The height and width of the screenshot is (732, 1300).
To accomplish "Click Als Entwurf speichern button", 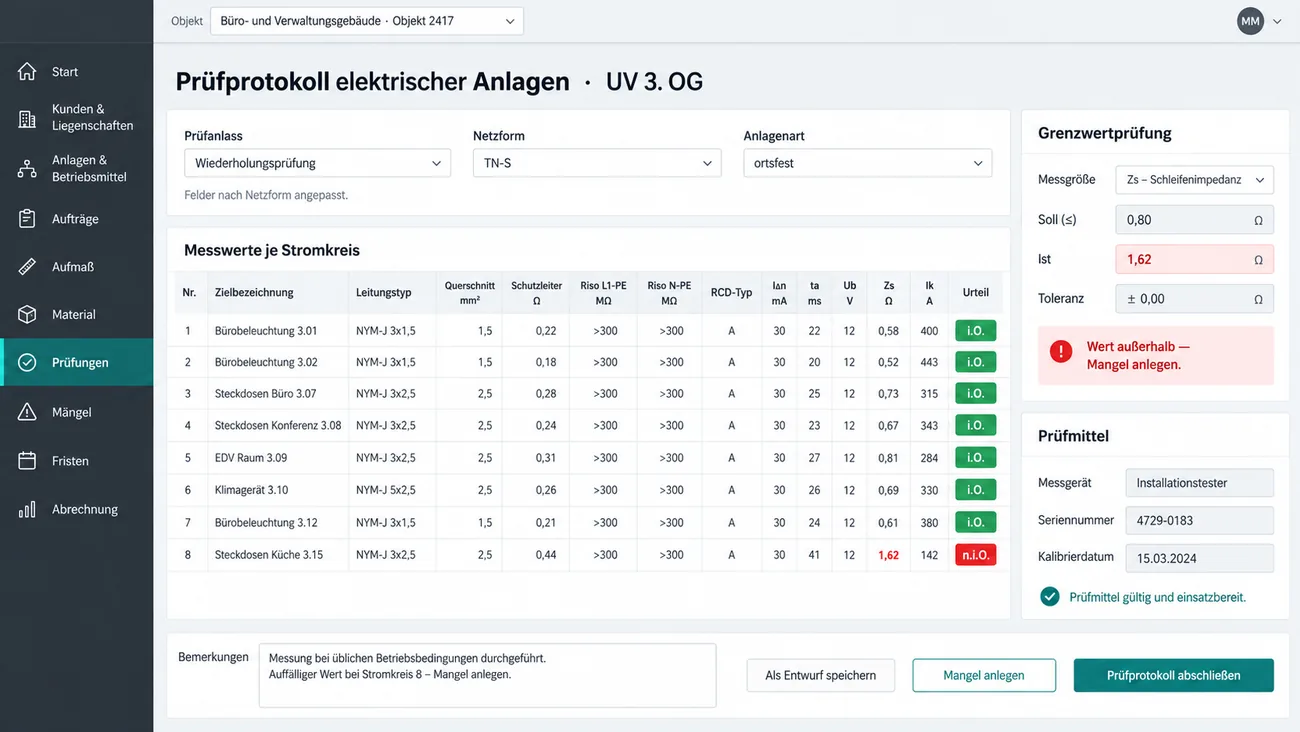I will (x=821, y=675).
